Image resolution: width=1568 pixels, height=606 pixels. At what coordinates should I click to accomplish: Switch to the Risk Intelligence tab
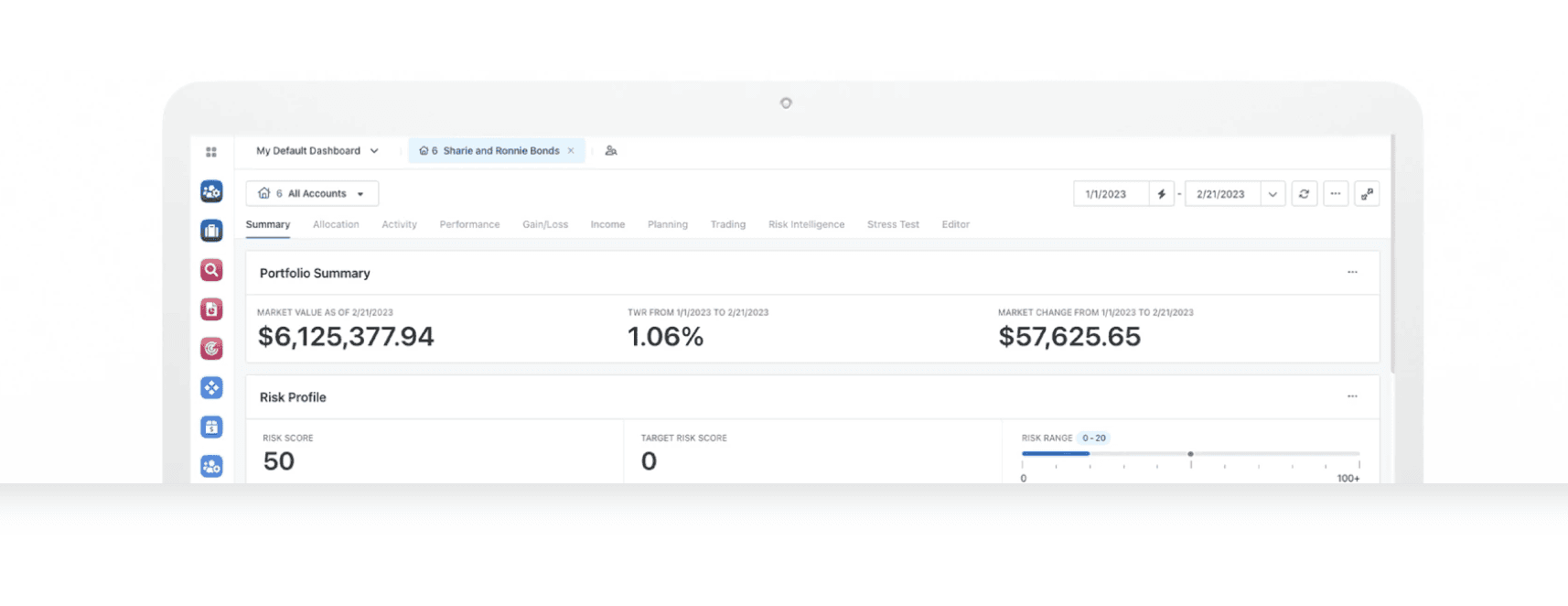tap(806, 224)
